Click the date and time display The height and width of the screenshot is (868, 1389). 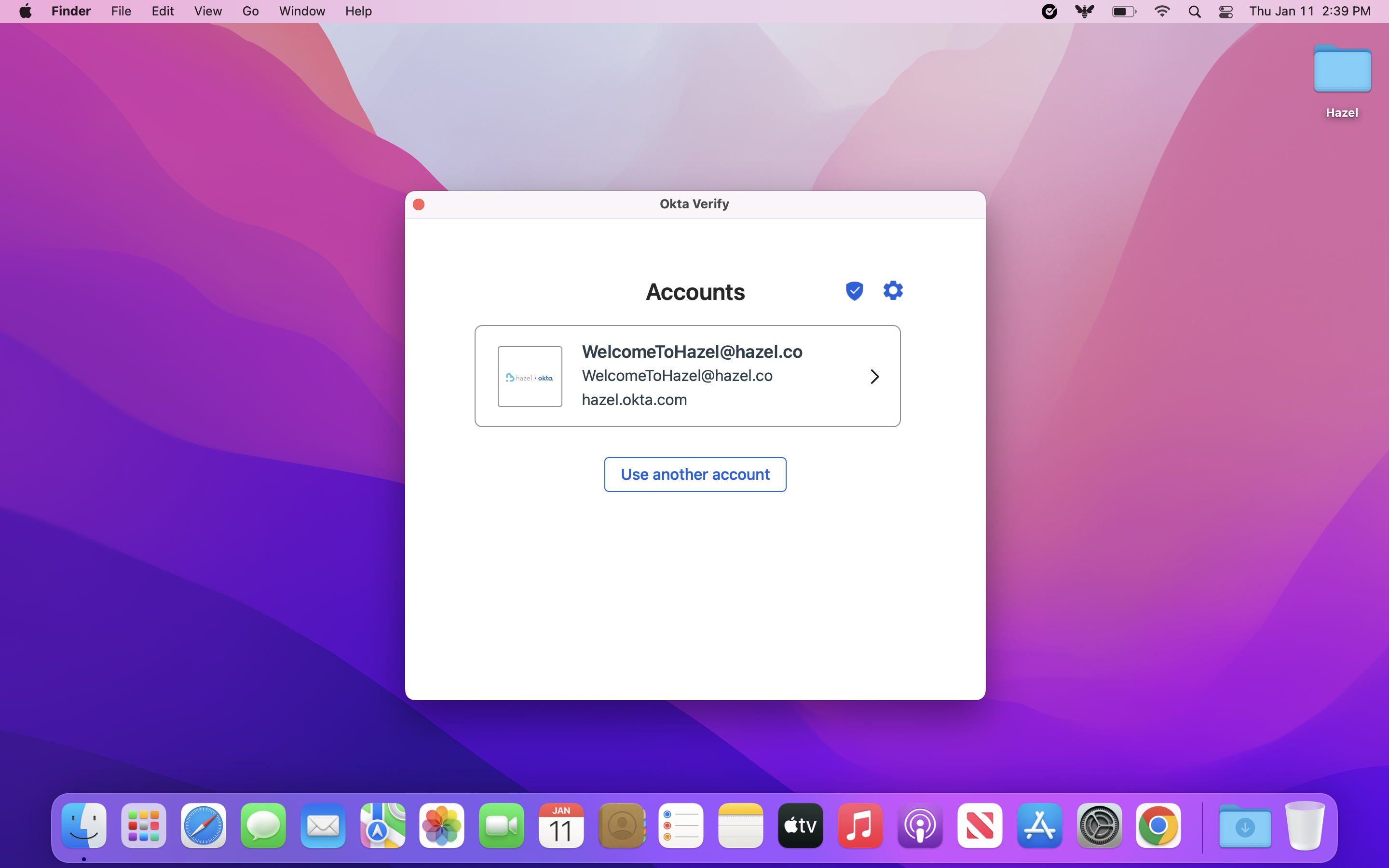[1310, 11]
